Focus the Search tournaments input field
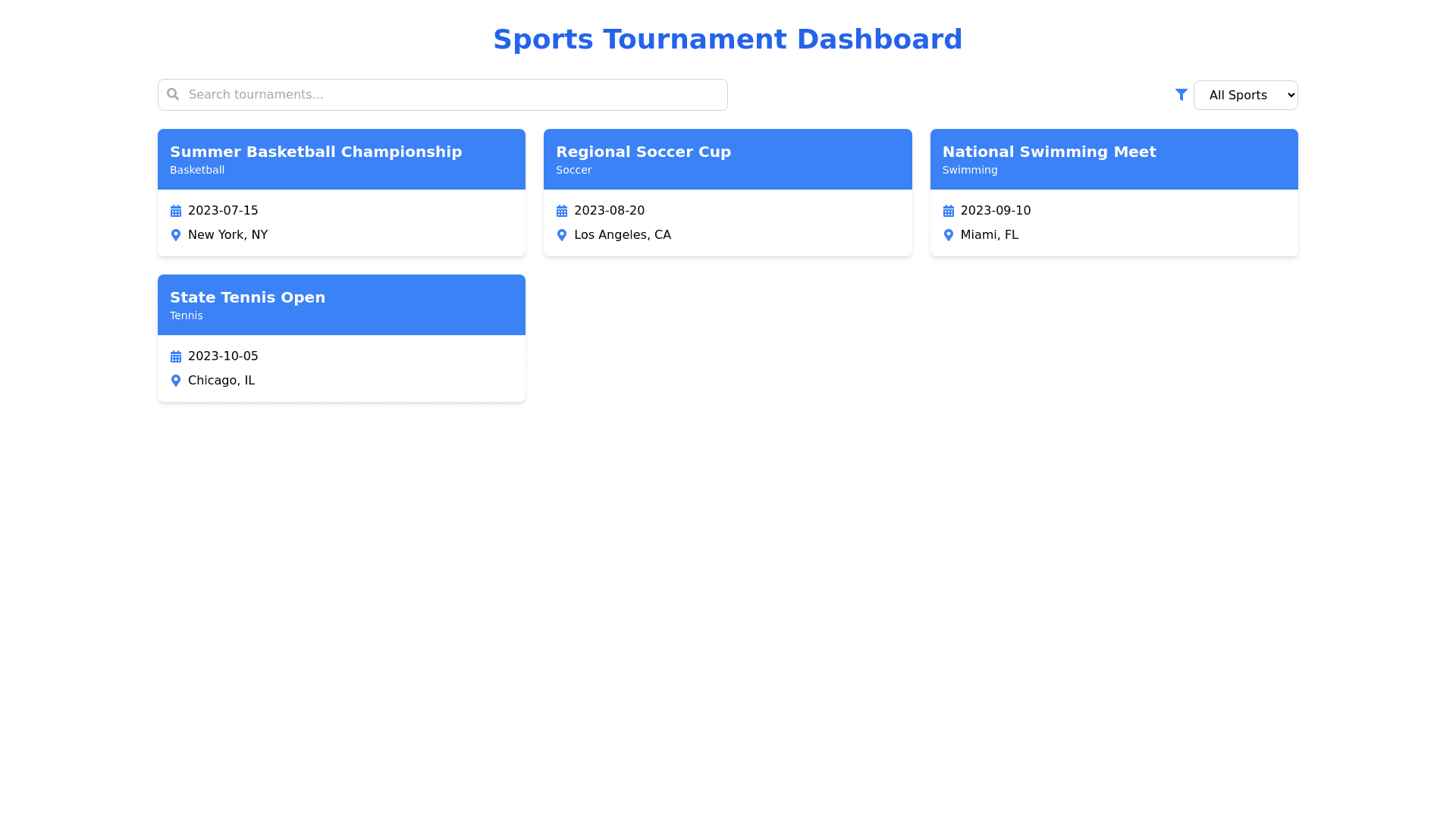The width and height of the screenshot is (1456, 819). tap(455, 95)
